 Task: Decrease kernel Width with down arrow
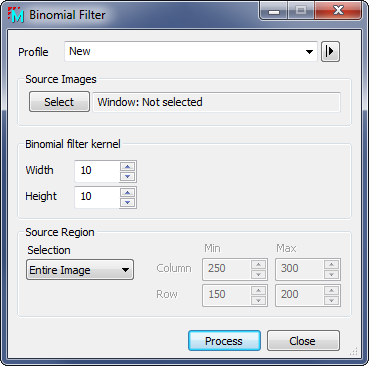pyautogui.click(x=127, y=176)
